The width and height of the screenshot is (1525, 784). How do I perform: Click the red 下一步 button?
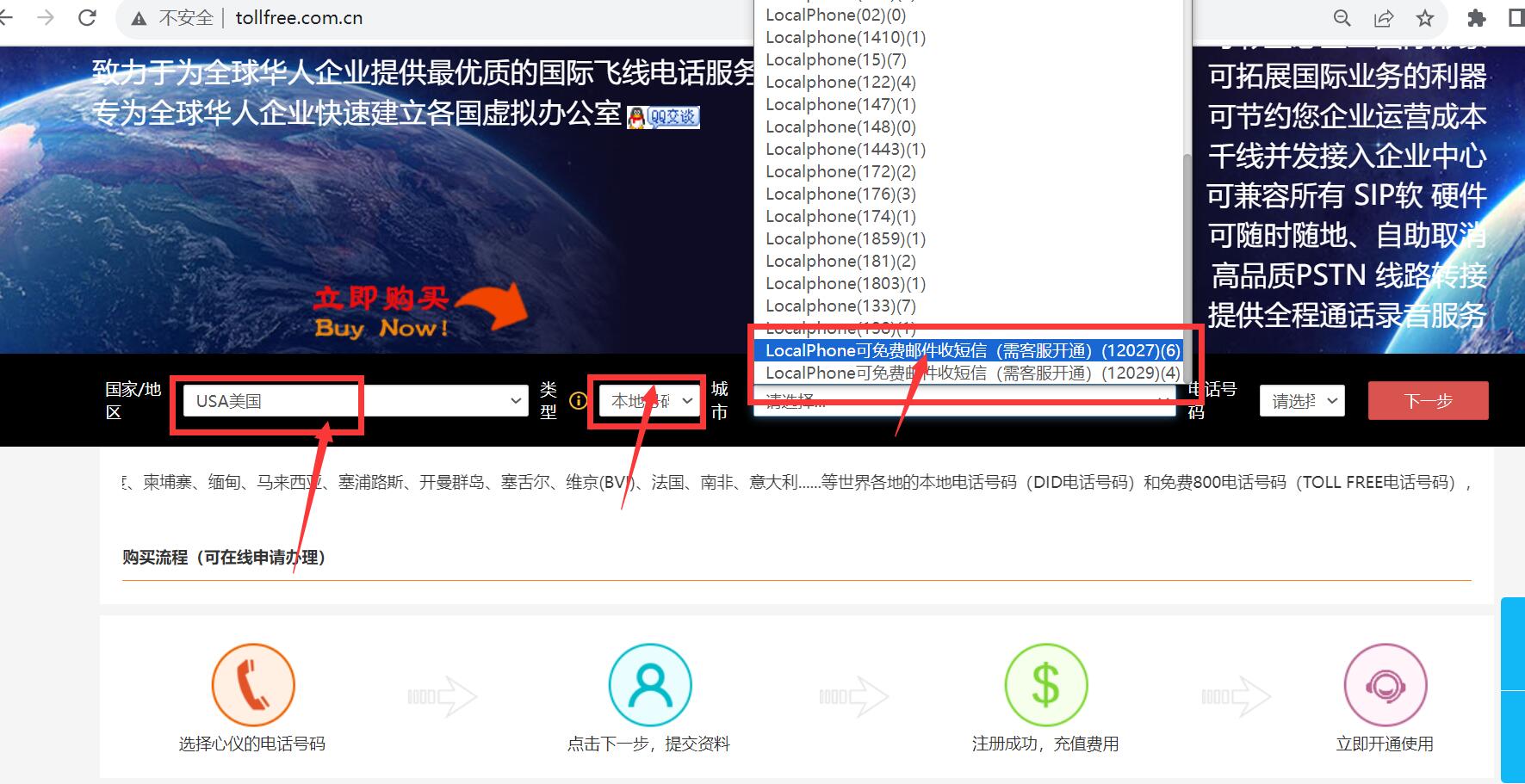click(x=1428, y=400)
